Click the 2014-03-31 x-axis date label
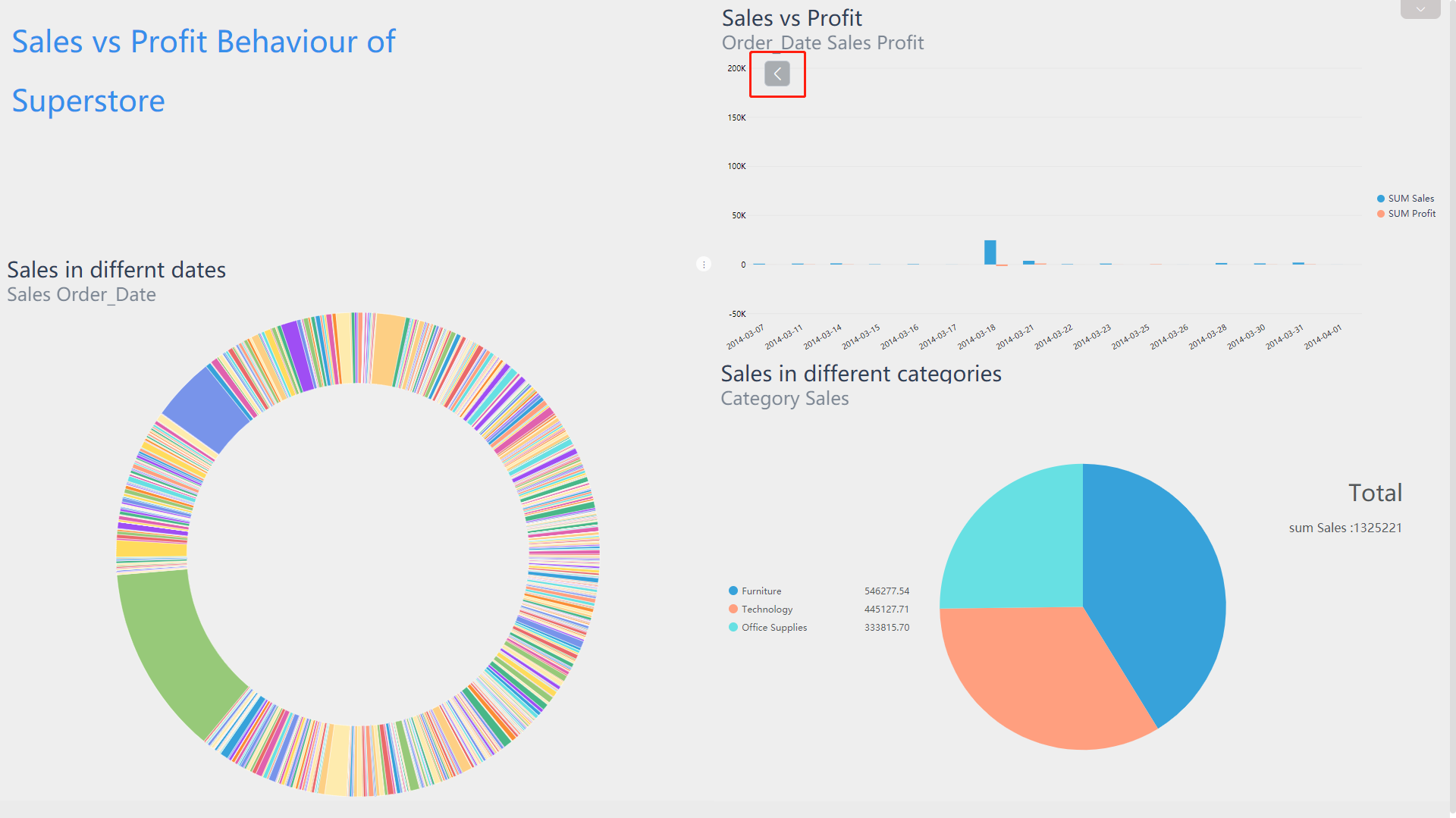 coord(1284,337)
